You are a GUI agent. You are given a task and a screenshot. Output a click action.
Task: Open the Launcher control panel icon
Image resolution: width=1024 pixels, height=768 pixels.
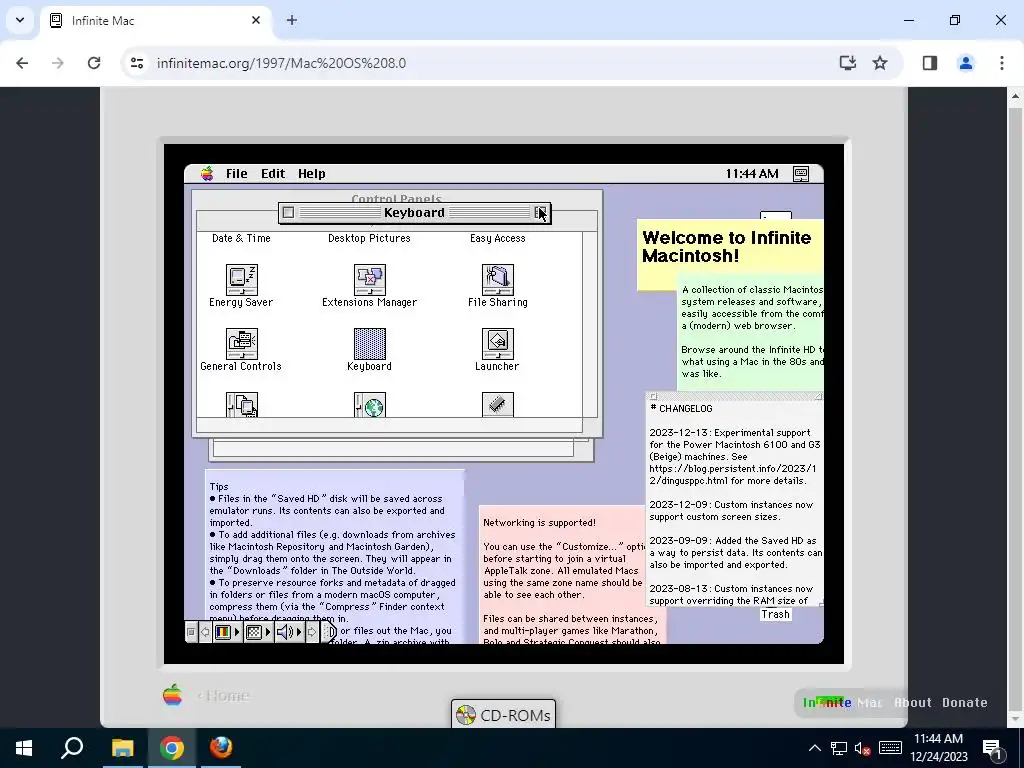coord(498,344)
